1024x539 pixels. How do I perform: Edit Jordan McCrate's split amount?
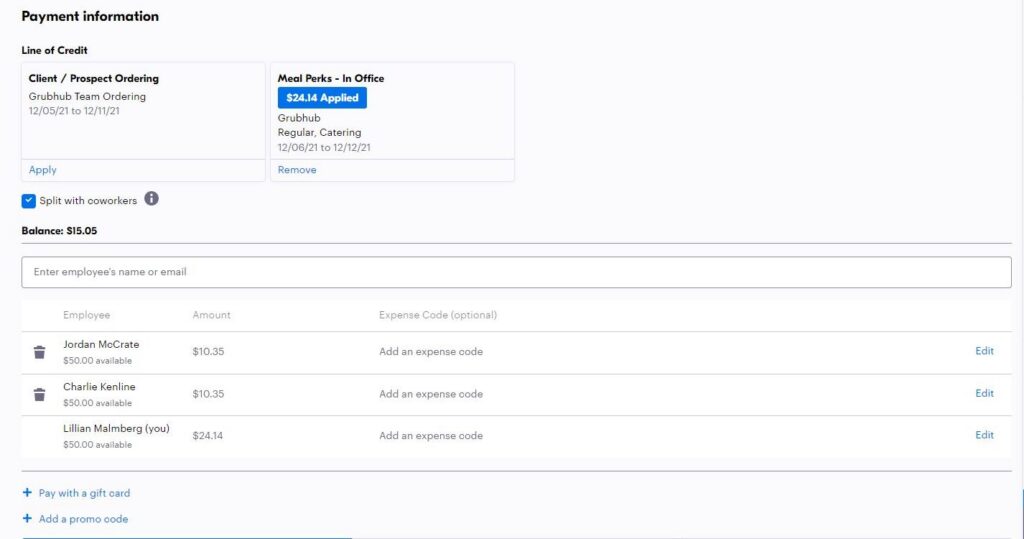pyautogui.click(x=984, y=351)
